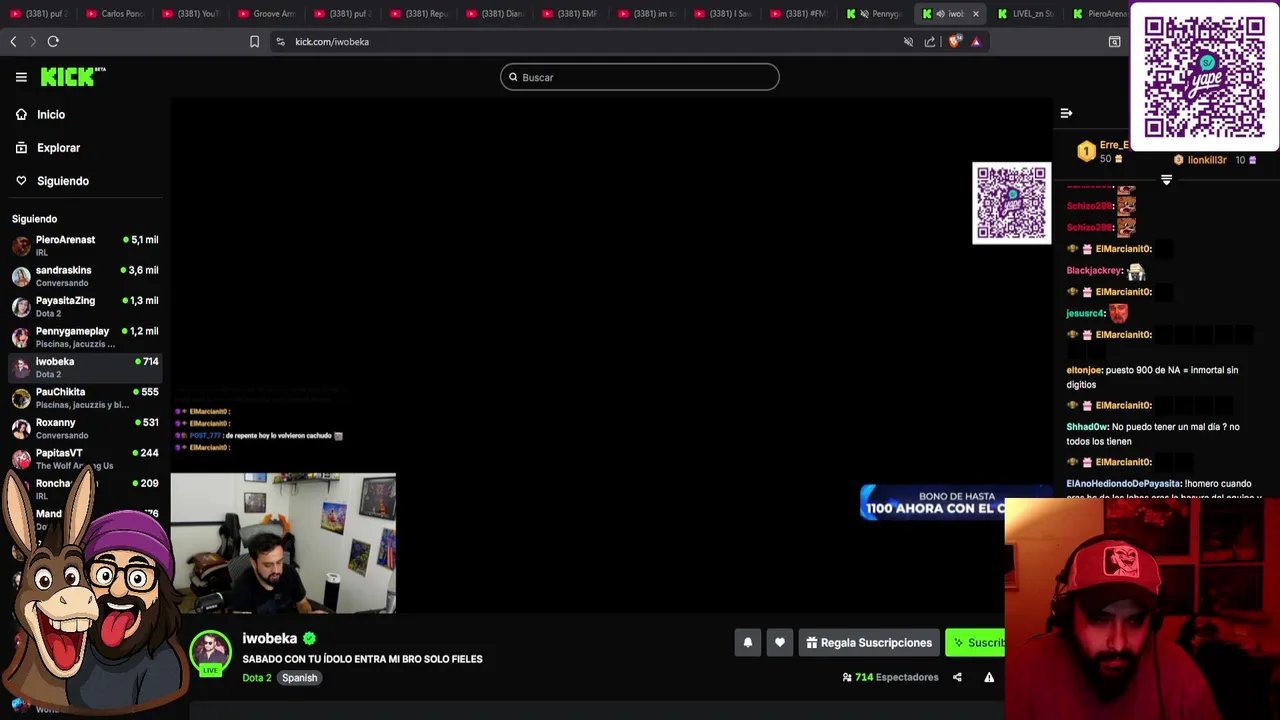1280x720 pixels.
Task: Switch to the Pennyga browser tab
Action: coord(875,14)
